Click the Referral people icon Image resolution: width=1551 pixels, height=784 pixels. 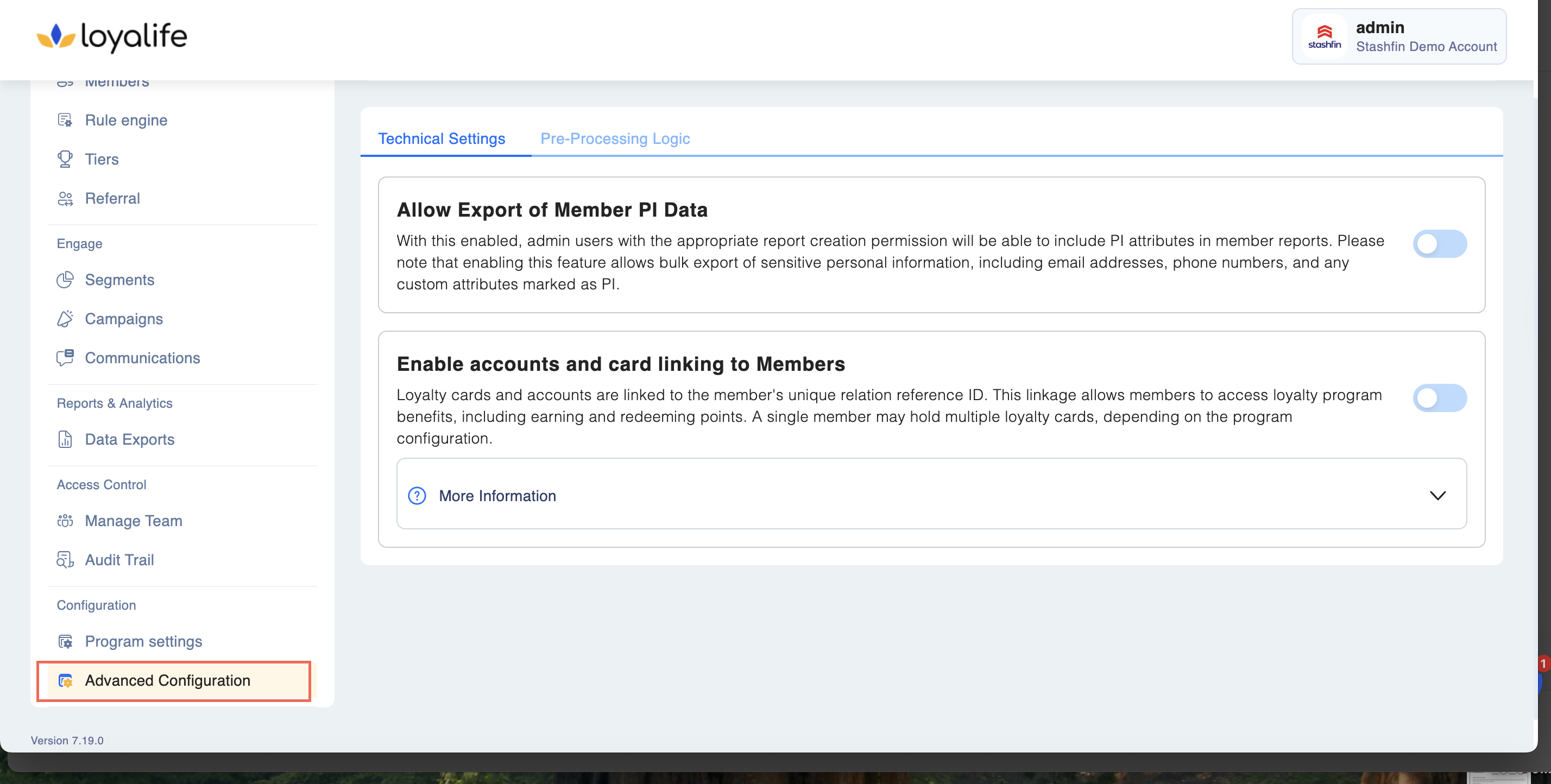click(65, 199)
